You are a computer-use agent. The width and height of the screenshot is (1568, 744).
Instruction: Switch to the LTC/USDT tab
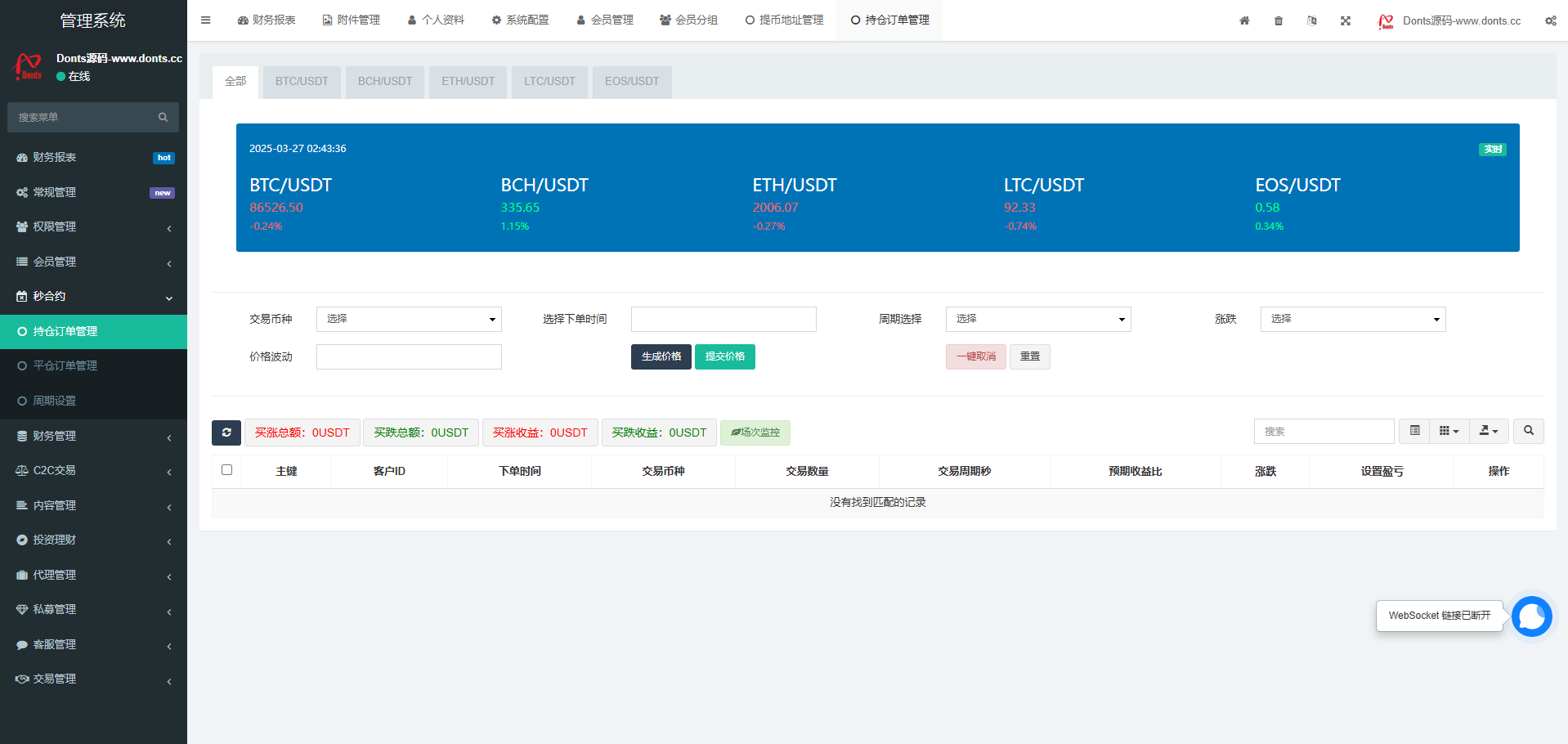[x=549, y=82]
